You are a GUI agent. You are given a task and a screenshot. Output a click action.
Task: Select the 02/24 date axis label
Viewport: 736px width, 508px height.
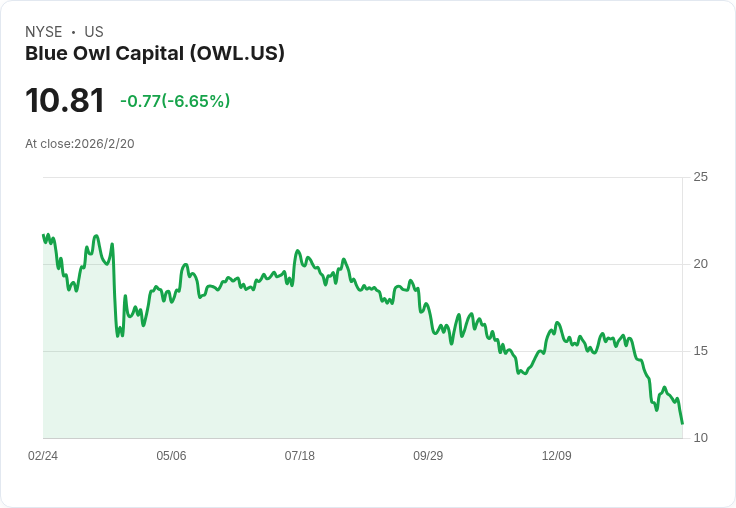tap(43, 456)
